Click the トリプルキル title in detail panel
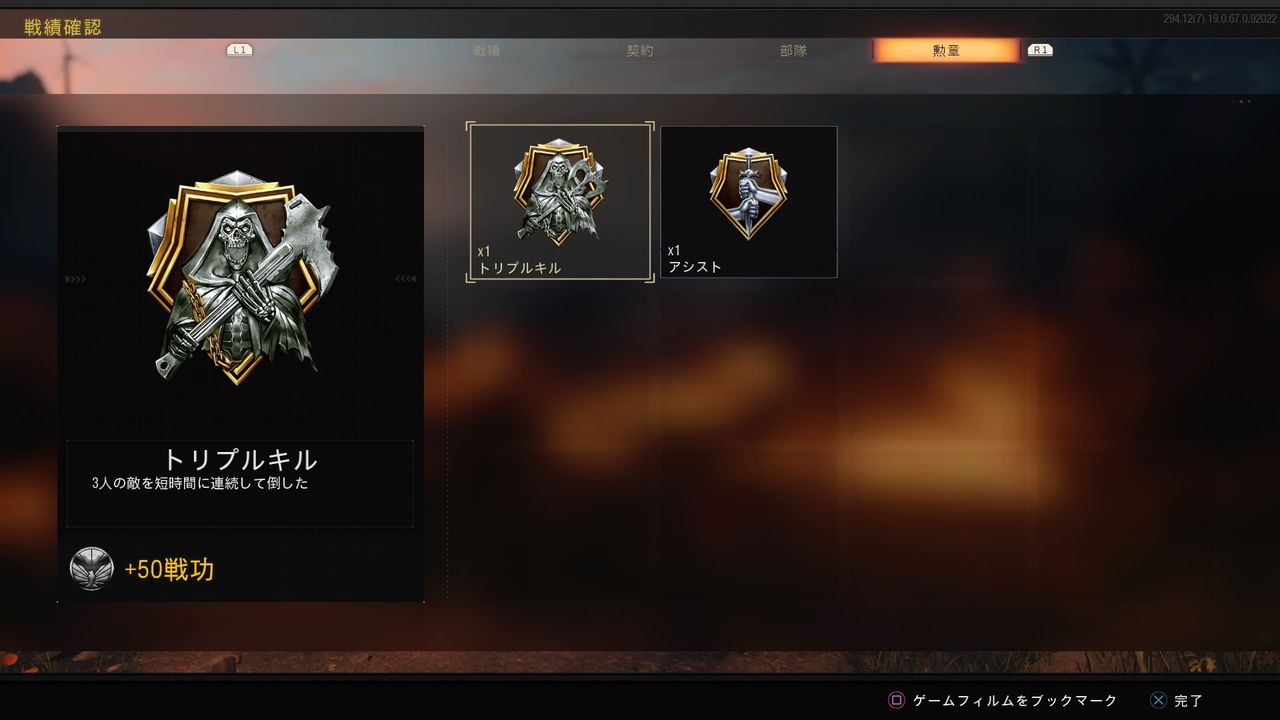 (x=240, y=460)
